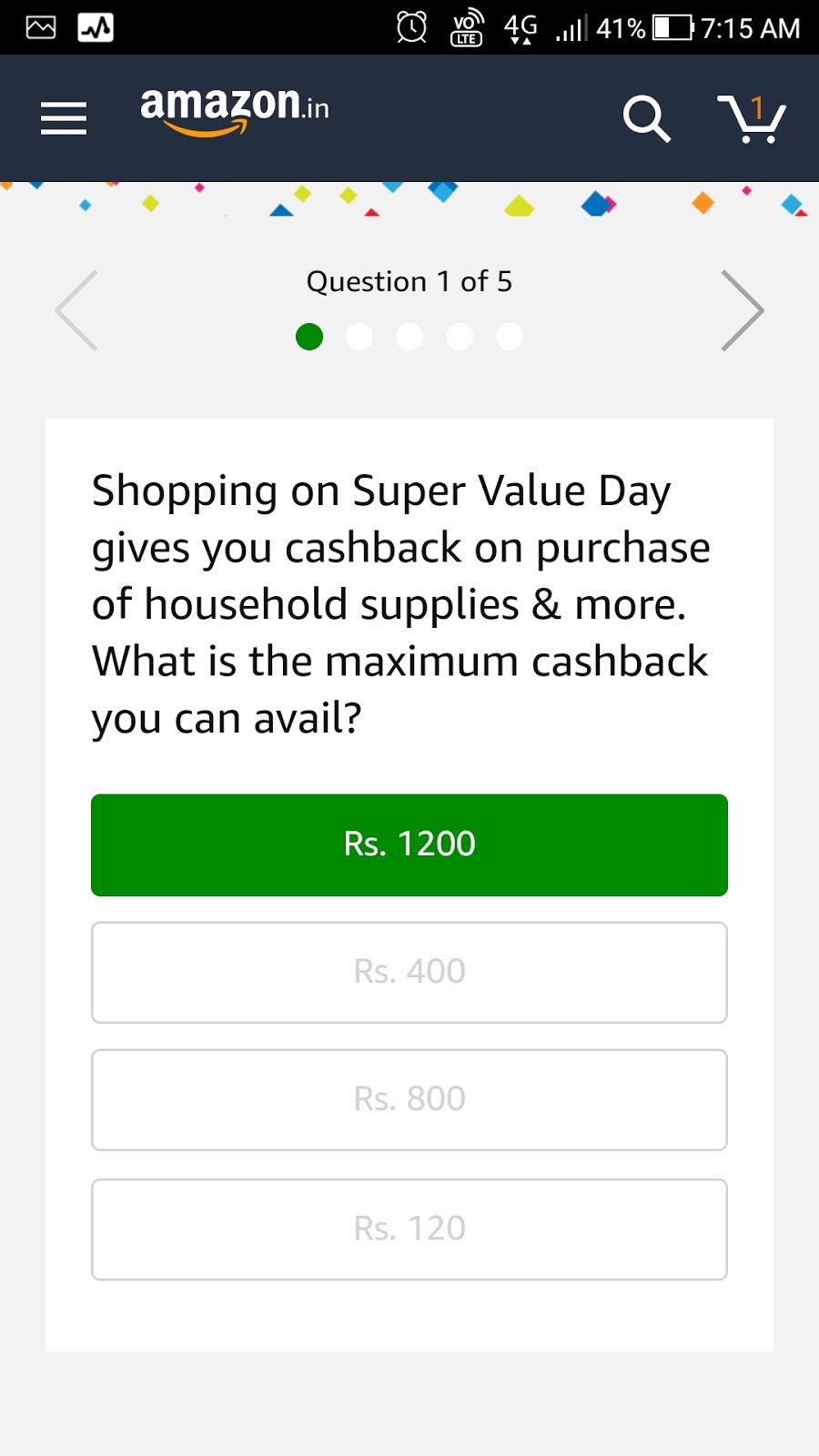819x1456 pixels.
Task: Jump to the fifth question dot
Action: 510,337
